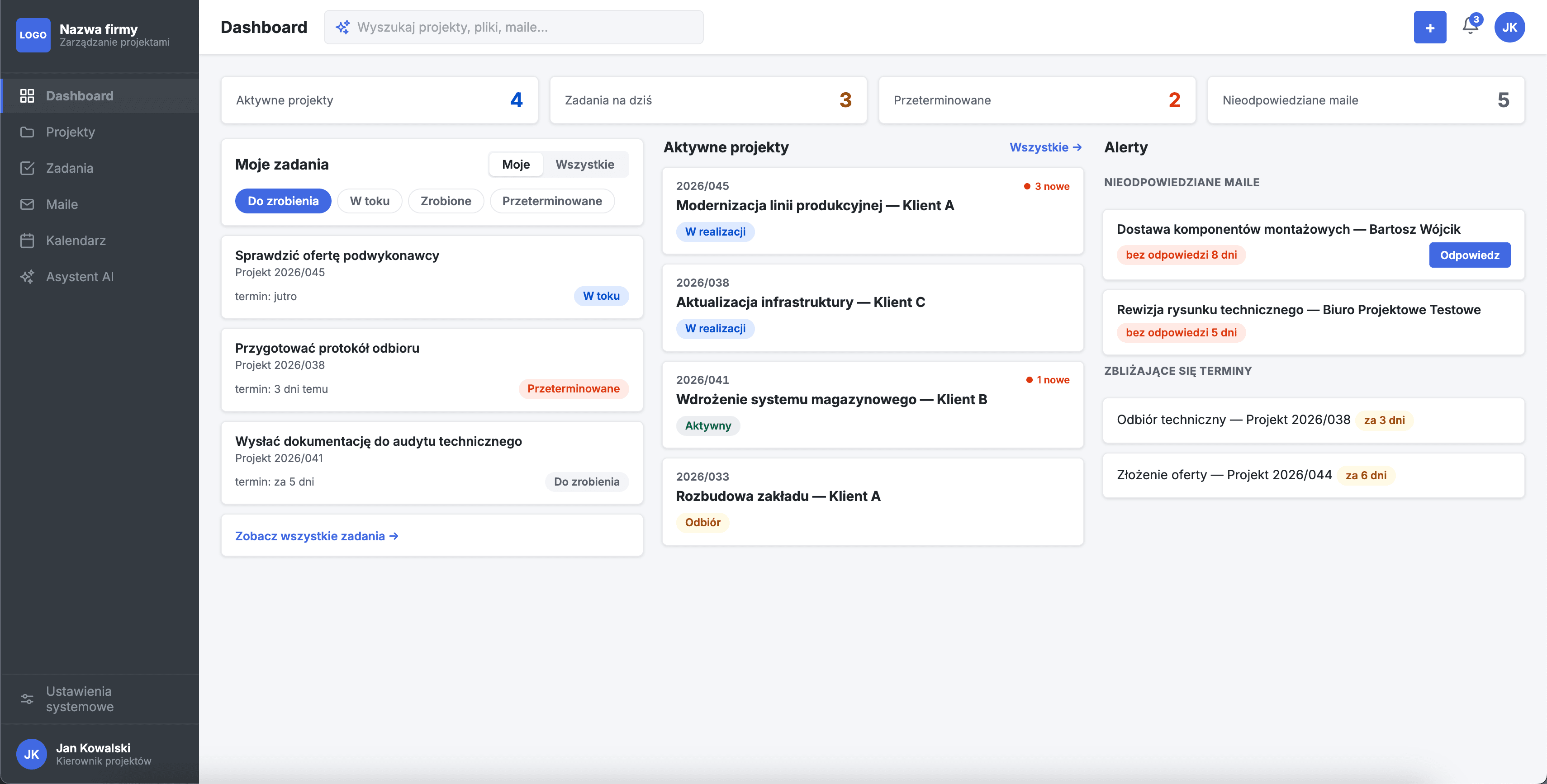Open mail Rewizja rysunku technicznego
The height and width of the screenshot is (784, 1547).
coord(1314,322)
